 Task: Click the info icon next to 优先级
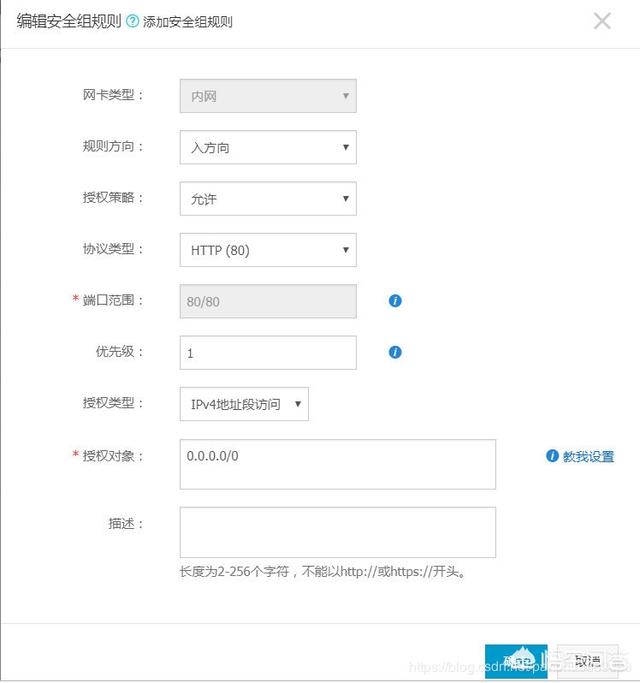395,352
